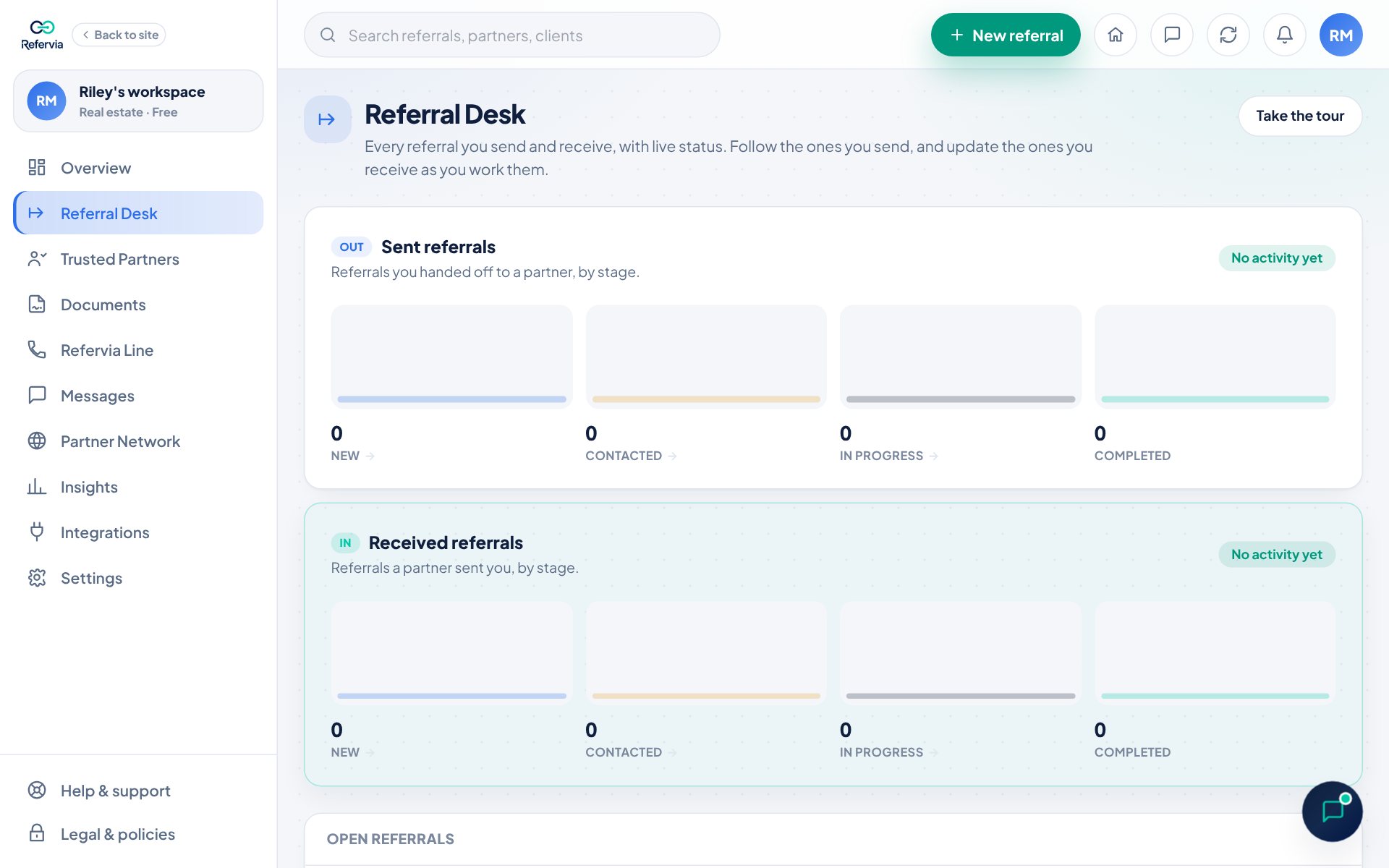Click IN PROGRESS arrow label under Sent referrals
1389x868 pixels.
point(889,456)
